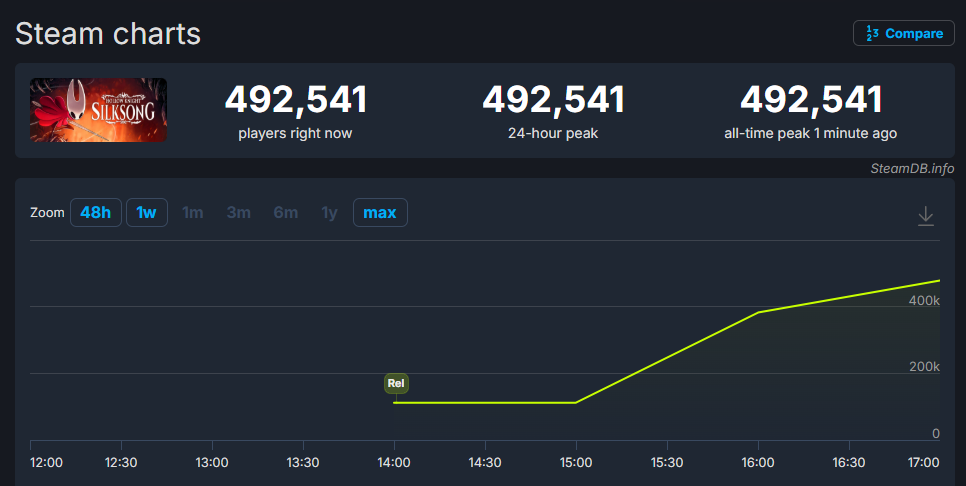Image resolution: width=966 pixels, height=486 pixels.
Task: Click the 'Steam charts' heading
Action: click(108, 33)
